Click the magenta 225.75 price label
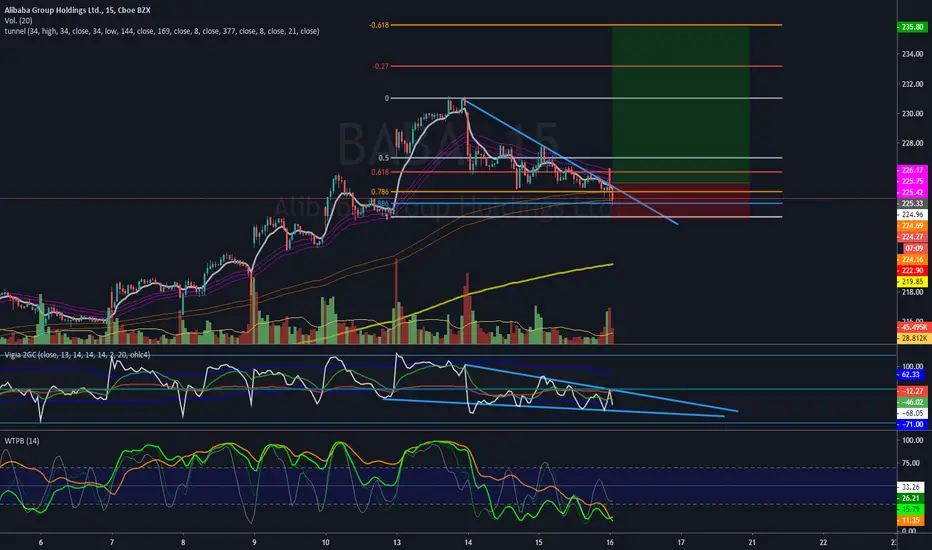The image size is (932, 550). (912, 181)
